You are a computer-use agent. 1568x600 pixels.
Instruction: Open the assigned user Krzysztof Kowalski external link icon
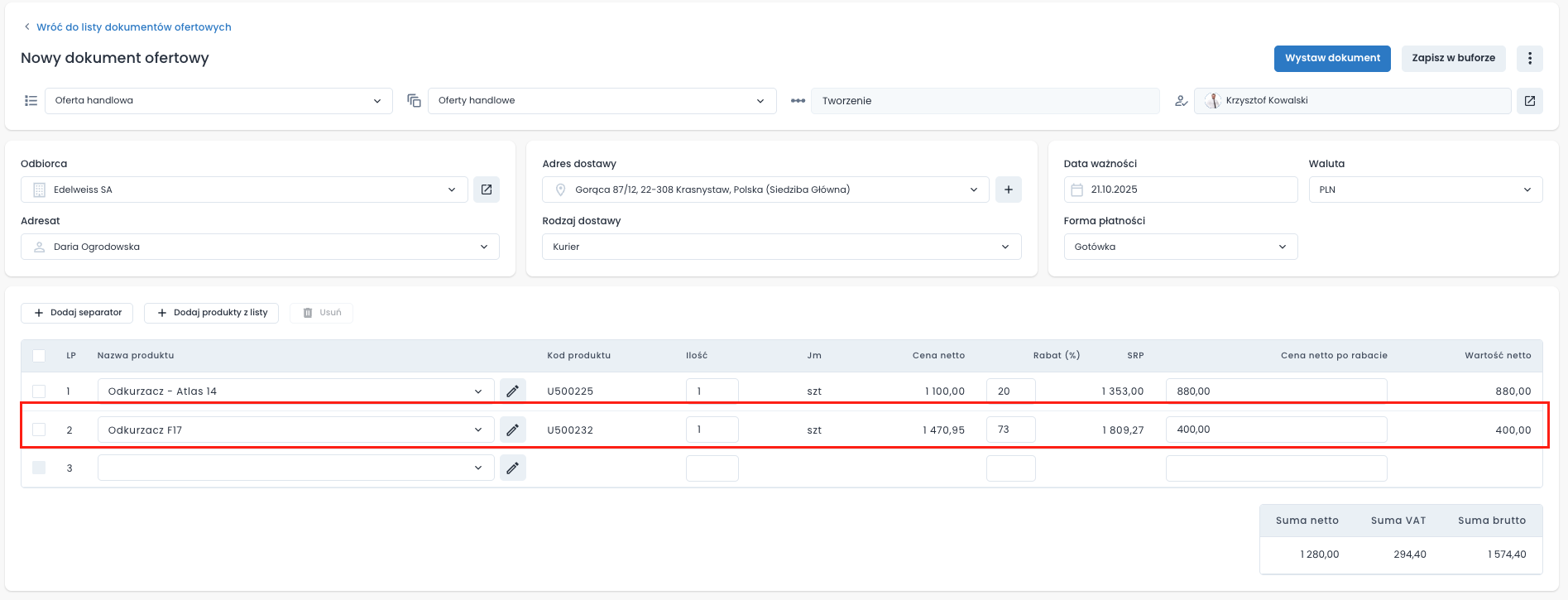1529,101
